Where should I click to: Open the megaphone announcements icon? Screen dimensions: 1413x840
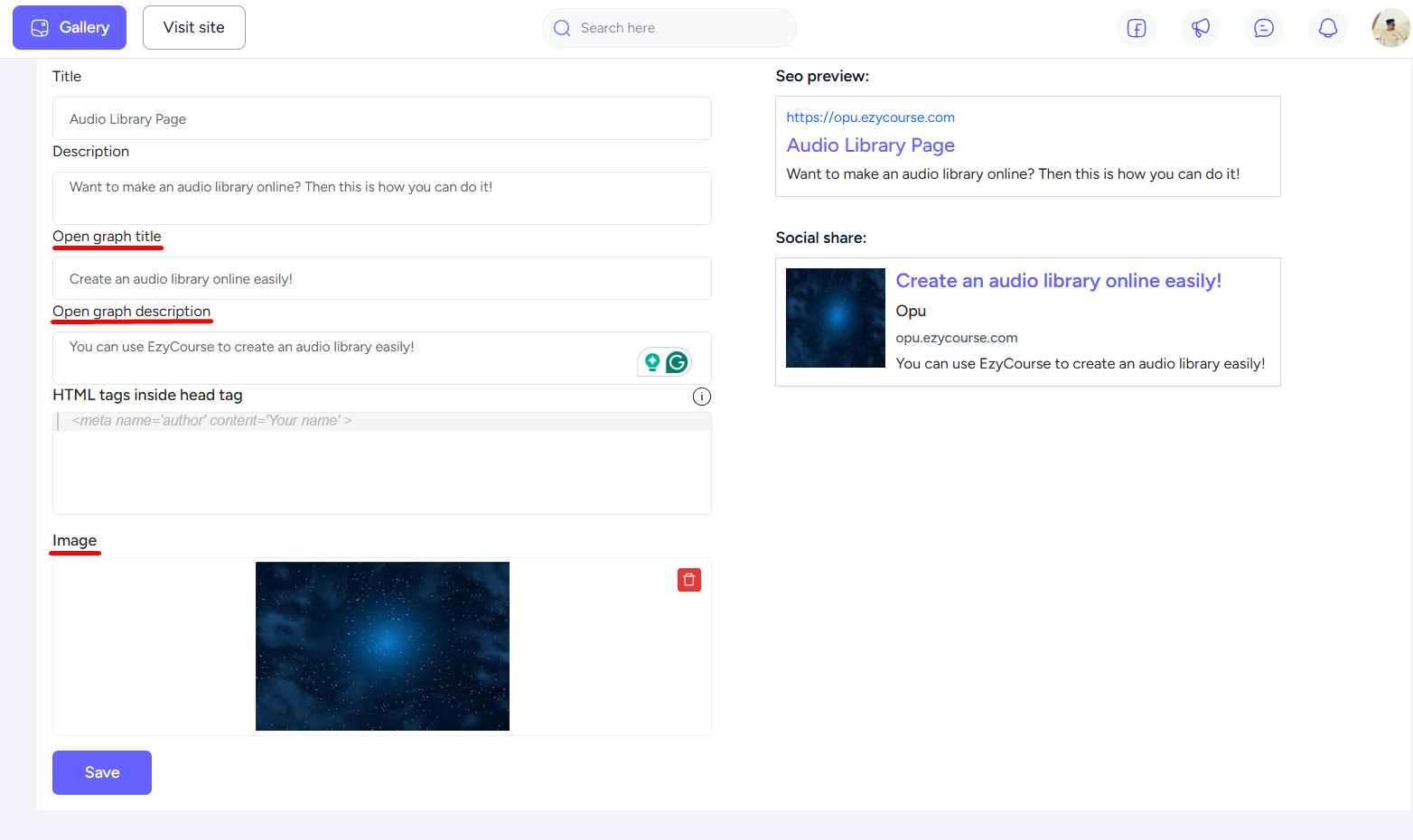point(1201,28)
